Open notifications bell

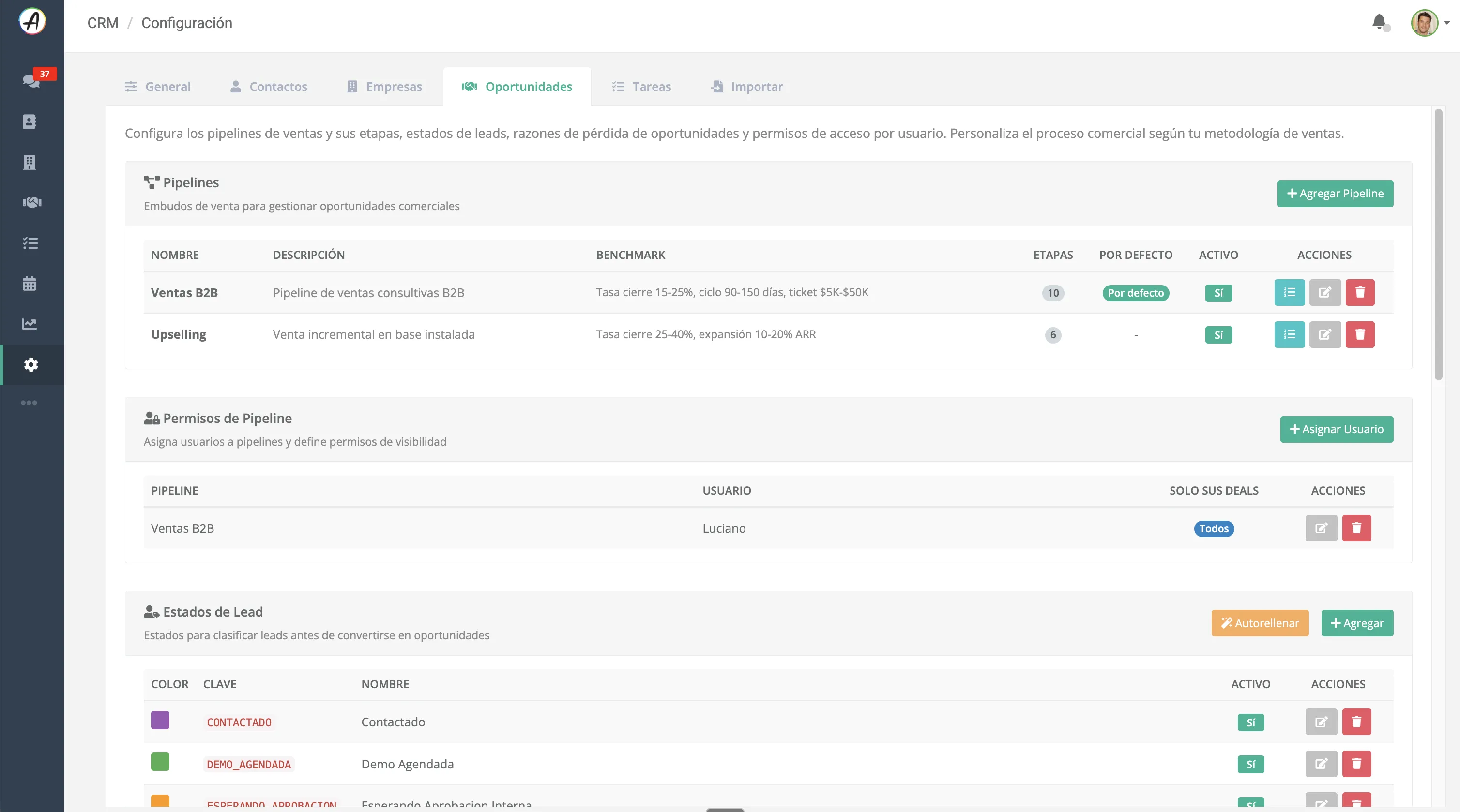[x=1380, y=22]
